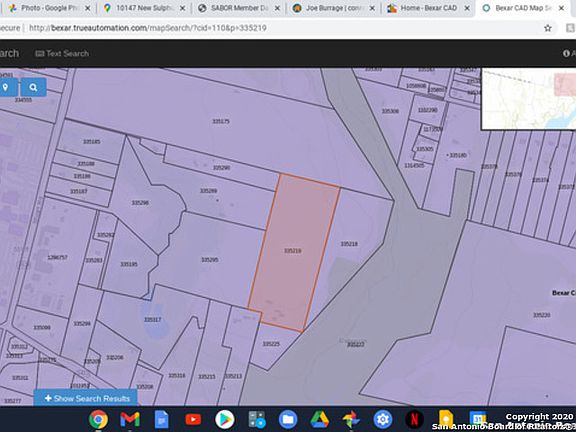
Task: Open Play Store from the shelf
Action: 224,420
